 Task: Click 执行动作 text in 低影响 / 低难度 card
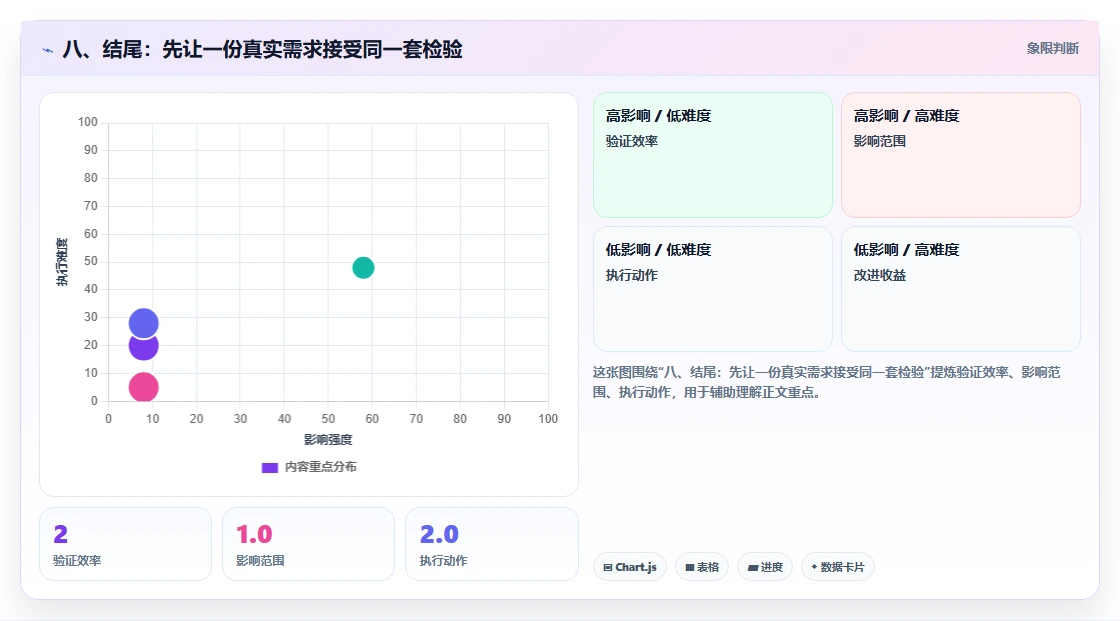(x=631, y=275)
